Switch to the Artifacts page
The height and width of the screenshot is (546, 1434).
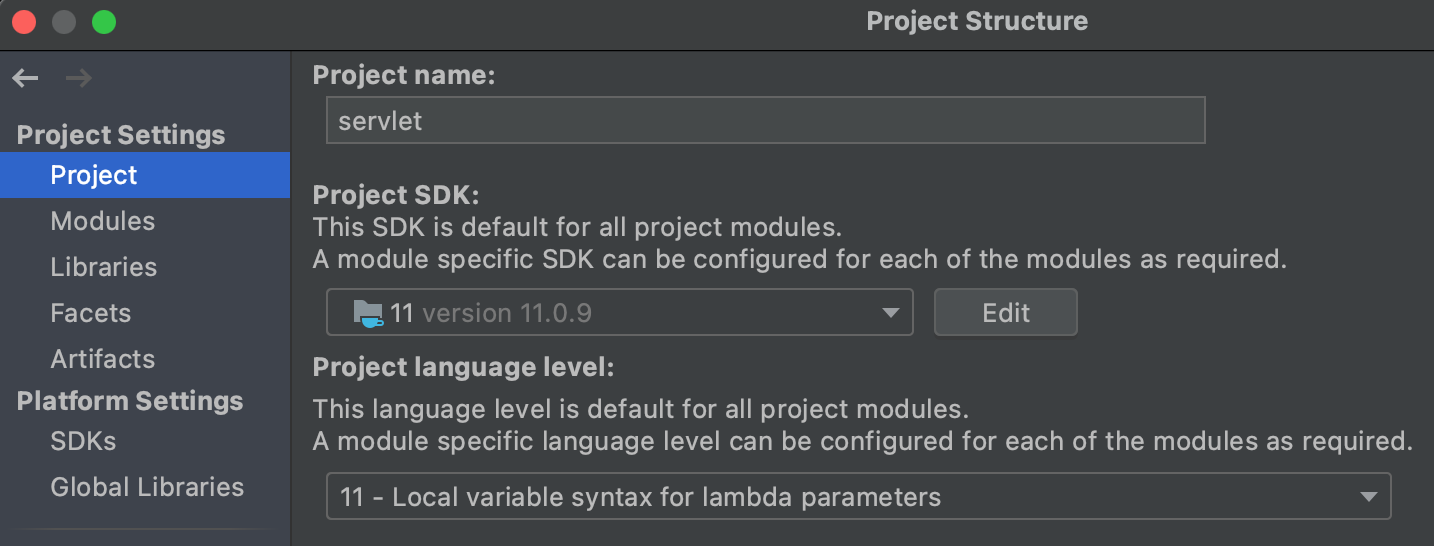(x=103, y=359)
